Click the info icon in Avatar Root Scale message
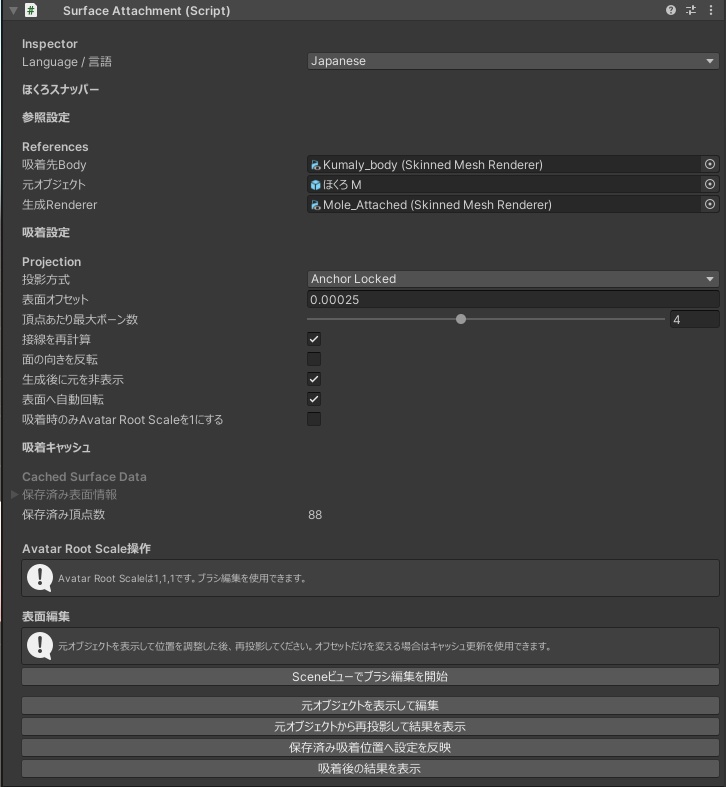726x787 pixels. [x=40, y=578]
